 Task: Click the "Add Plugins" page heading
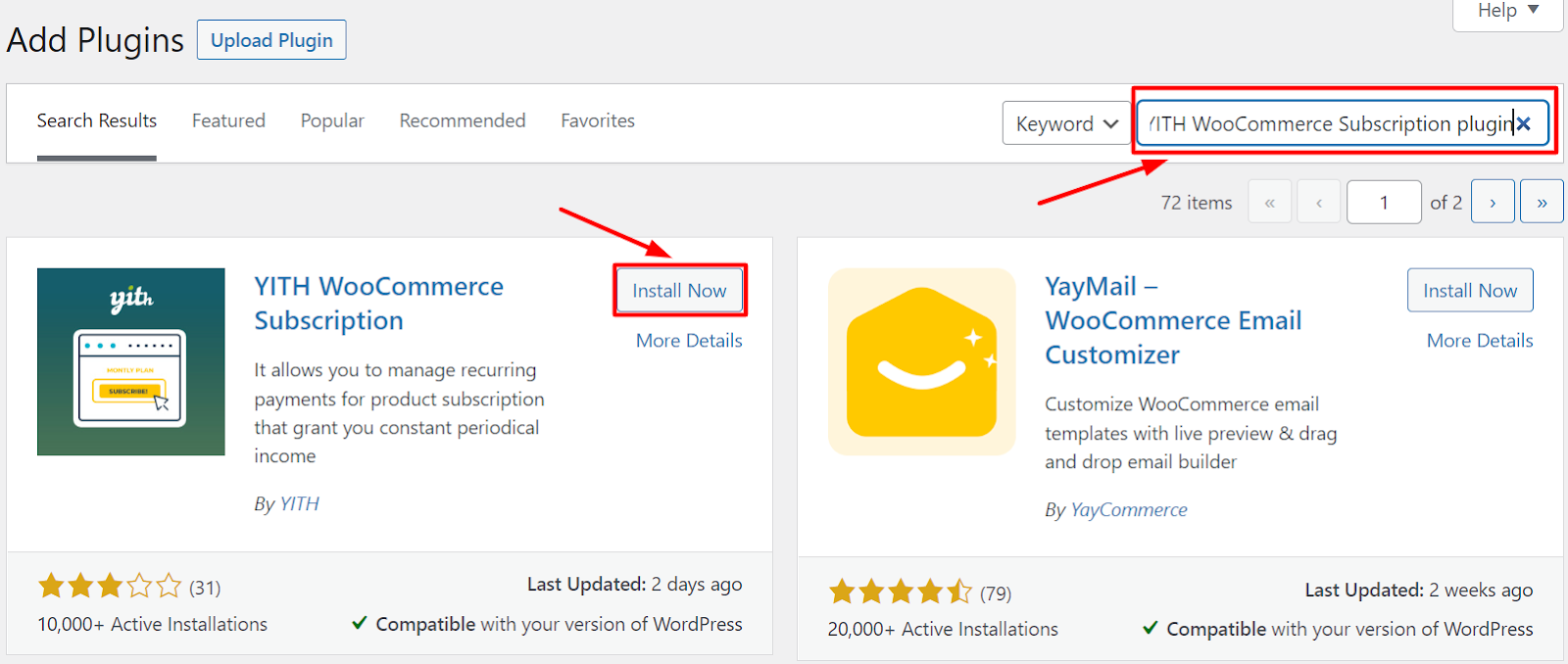(95, 40)
